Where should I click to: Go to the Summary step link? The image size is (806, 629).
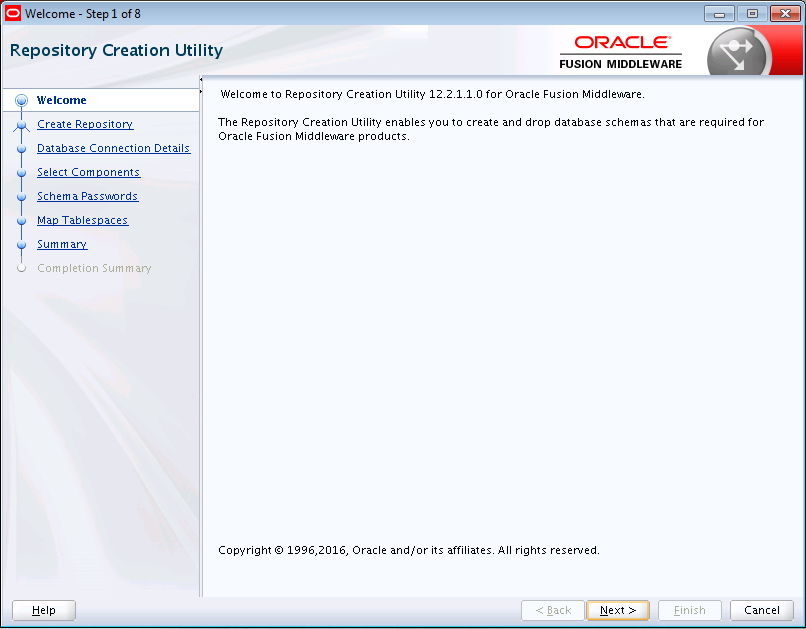(62, 244)
